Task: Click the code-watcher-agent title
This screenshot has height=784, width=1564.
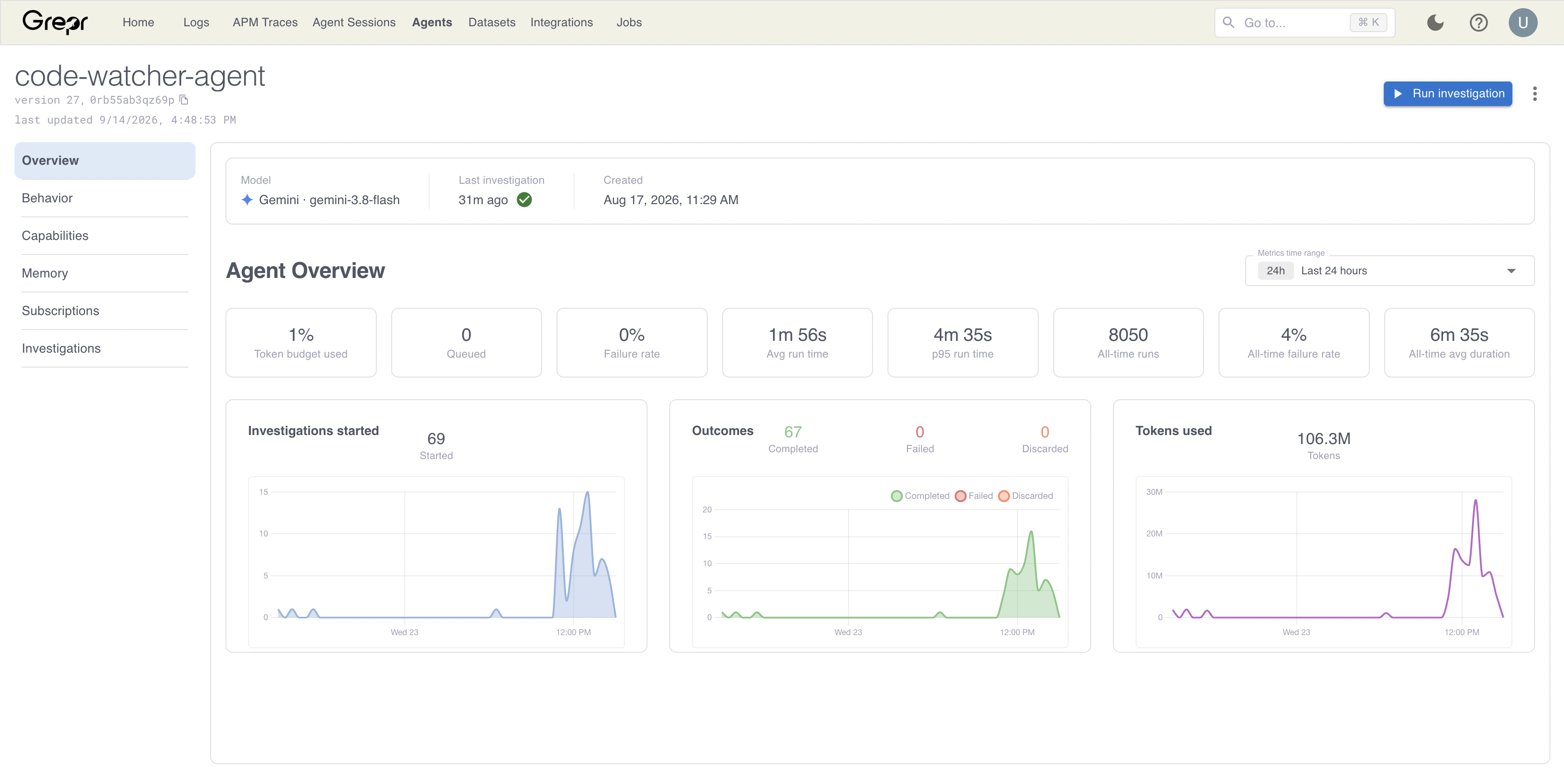Action: click(139, 76)
